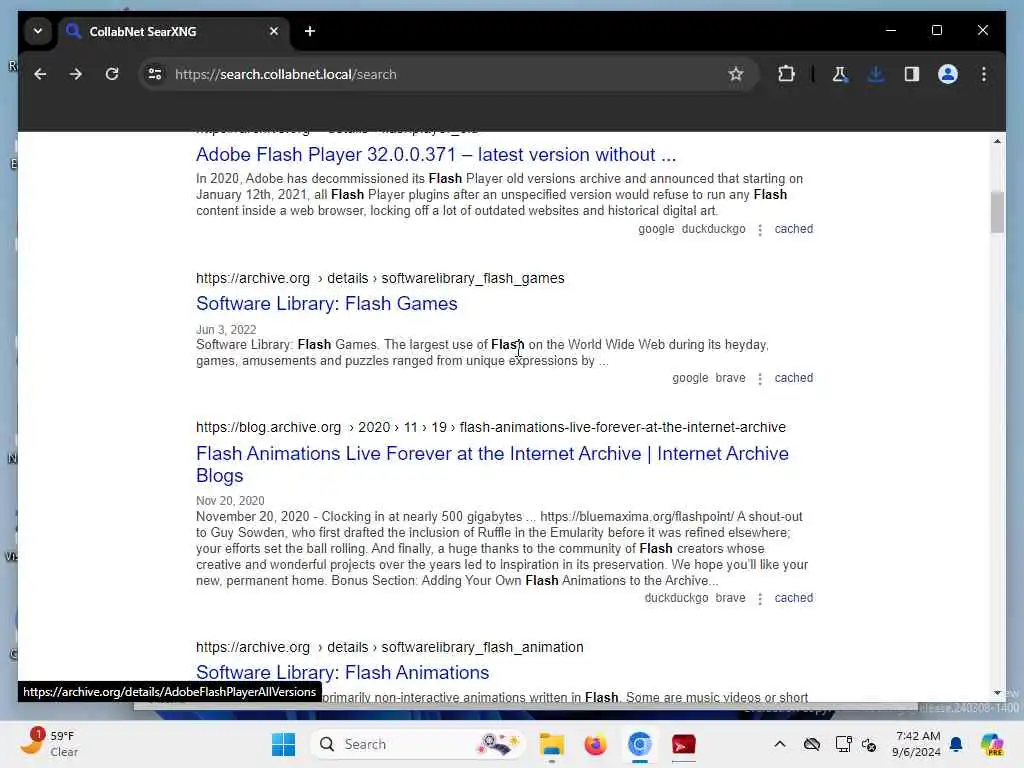Open File Explorer from the taskbar
The width and height of the screenshot is (1024, 768).
(x=552, y=744)
